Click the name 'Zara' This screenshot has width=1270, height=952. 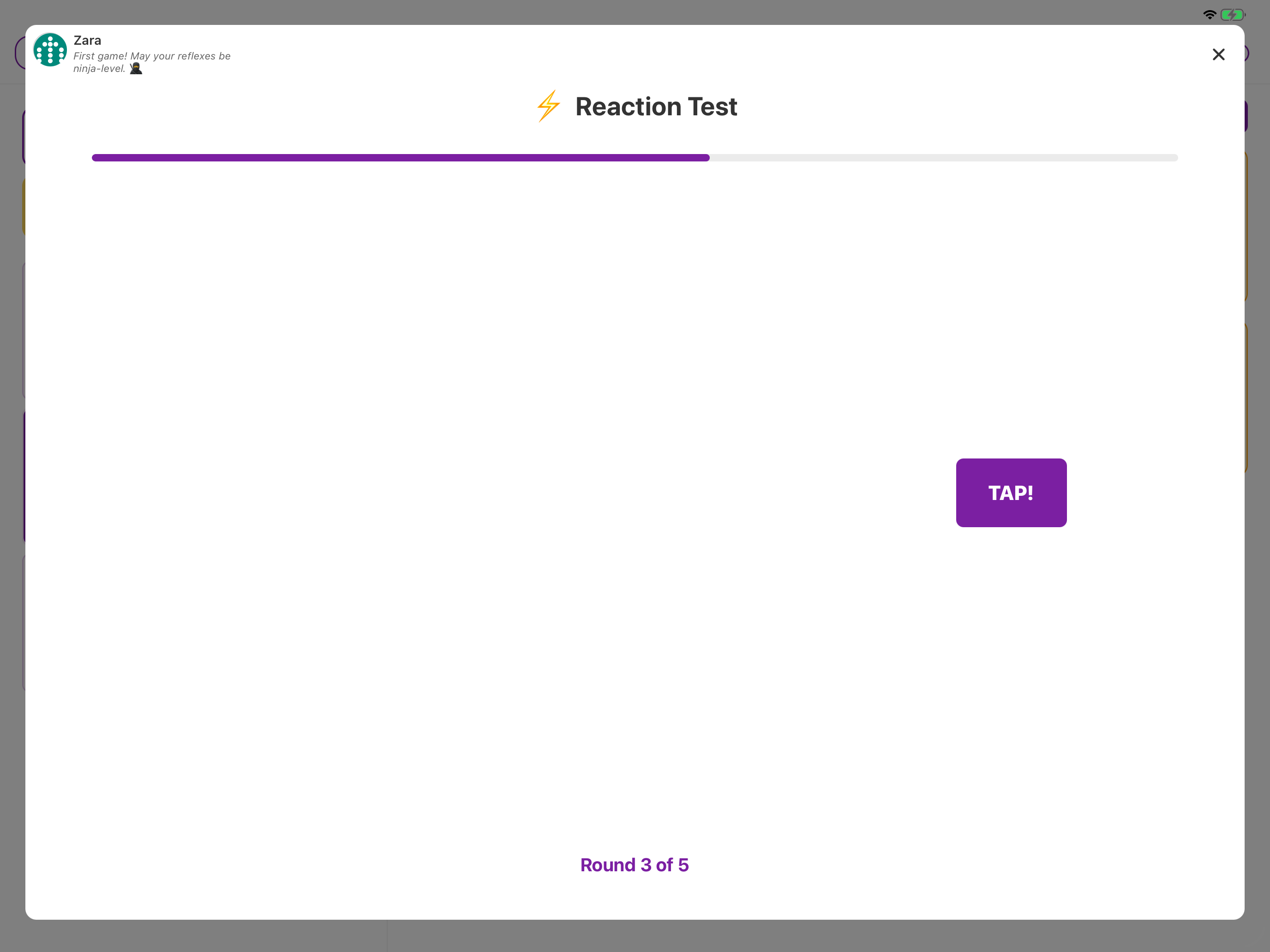tap(87, 40)
